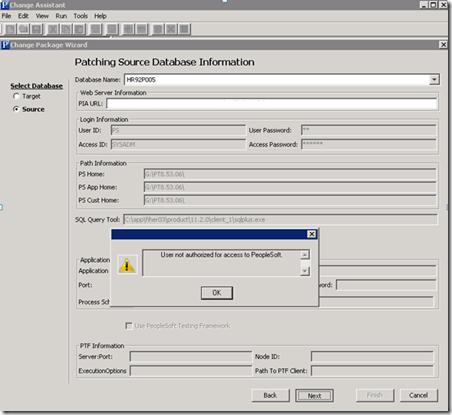Viewport: 452px width, 415px height.
Task: Click the User ID field
Action: point(178,130)
